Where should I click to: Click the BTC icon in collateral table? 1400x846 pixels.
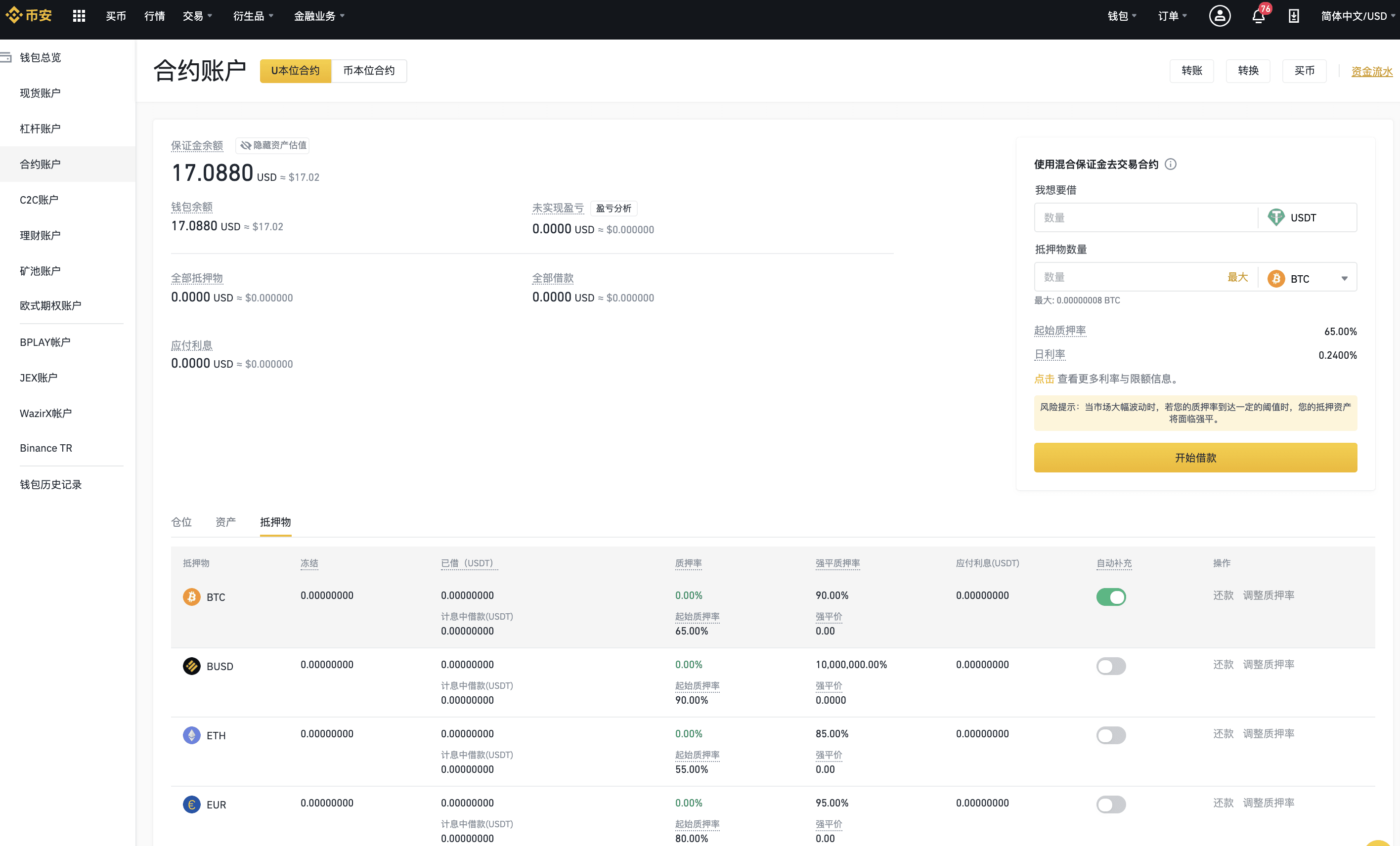[191, 597]
